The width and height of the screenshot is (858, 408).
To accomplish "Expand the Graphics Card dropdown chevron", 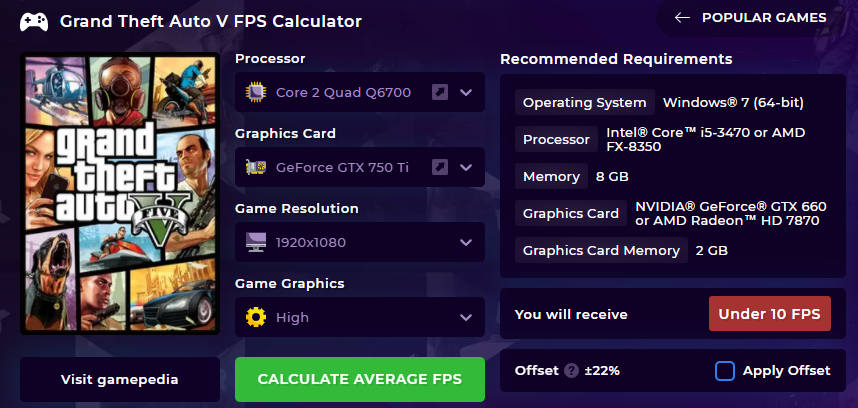I will (x=466, y=167).
